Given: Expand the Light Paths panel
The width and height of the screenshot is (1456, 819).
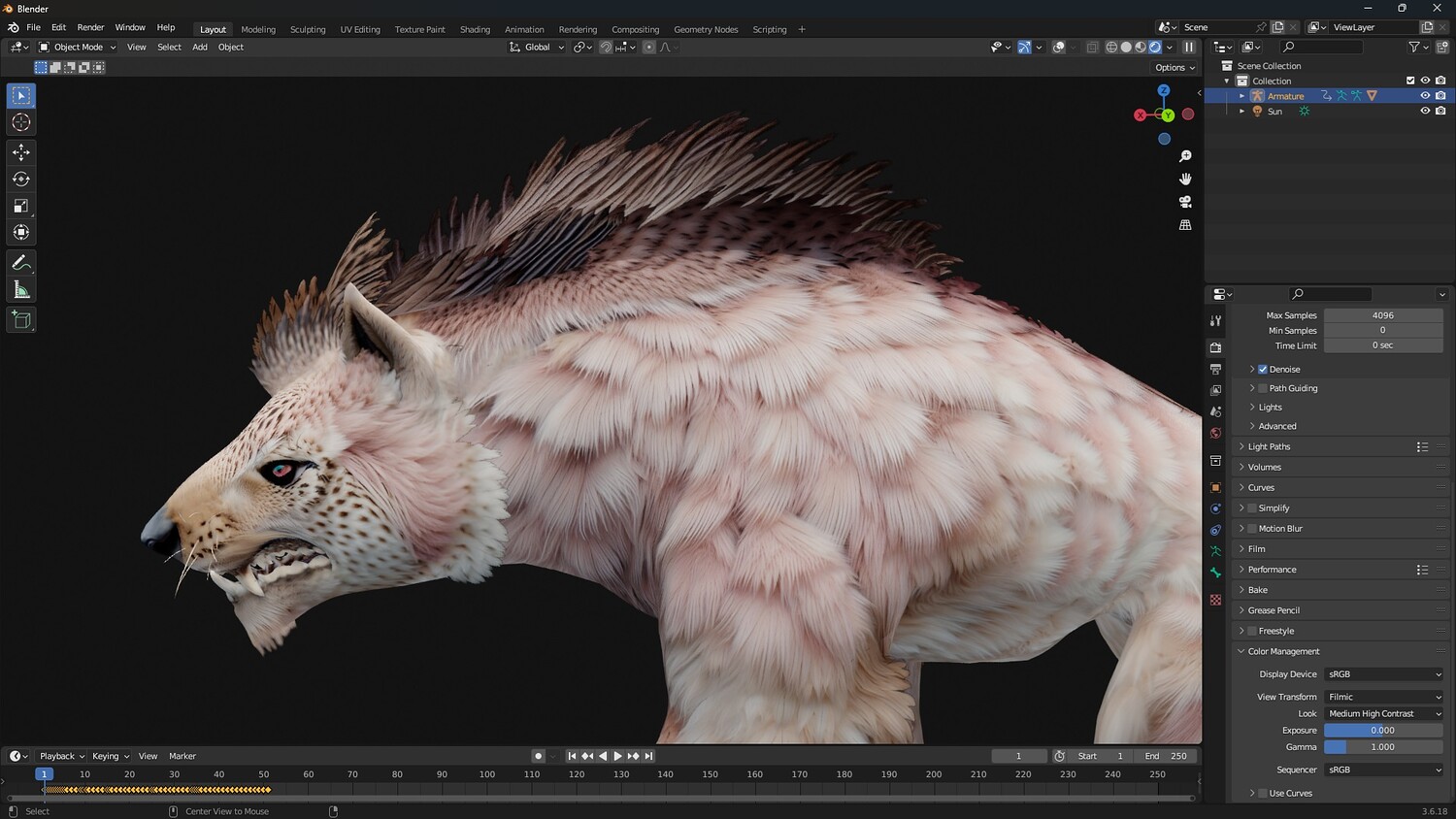Looking at the screenshot, I should pos(1269,447).
